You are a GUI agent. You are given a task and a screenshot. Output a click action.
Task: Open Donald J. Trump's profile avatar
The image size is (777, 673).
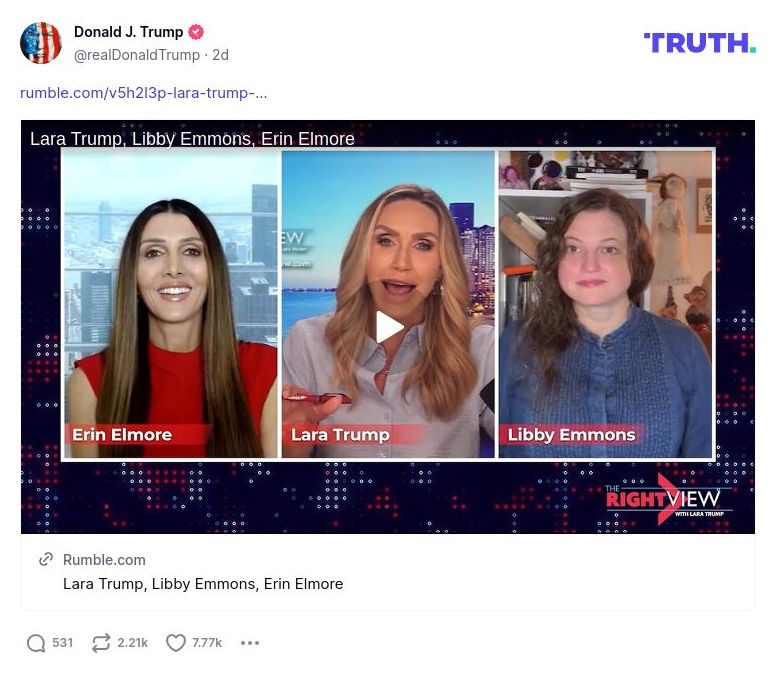coord(41,43)
